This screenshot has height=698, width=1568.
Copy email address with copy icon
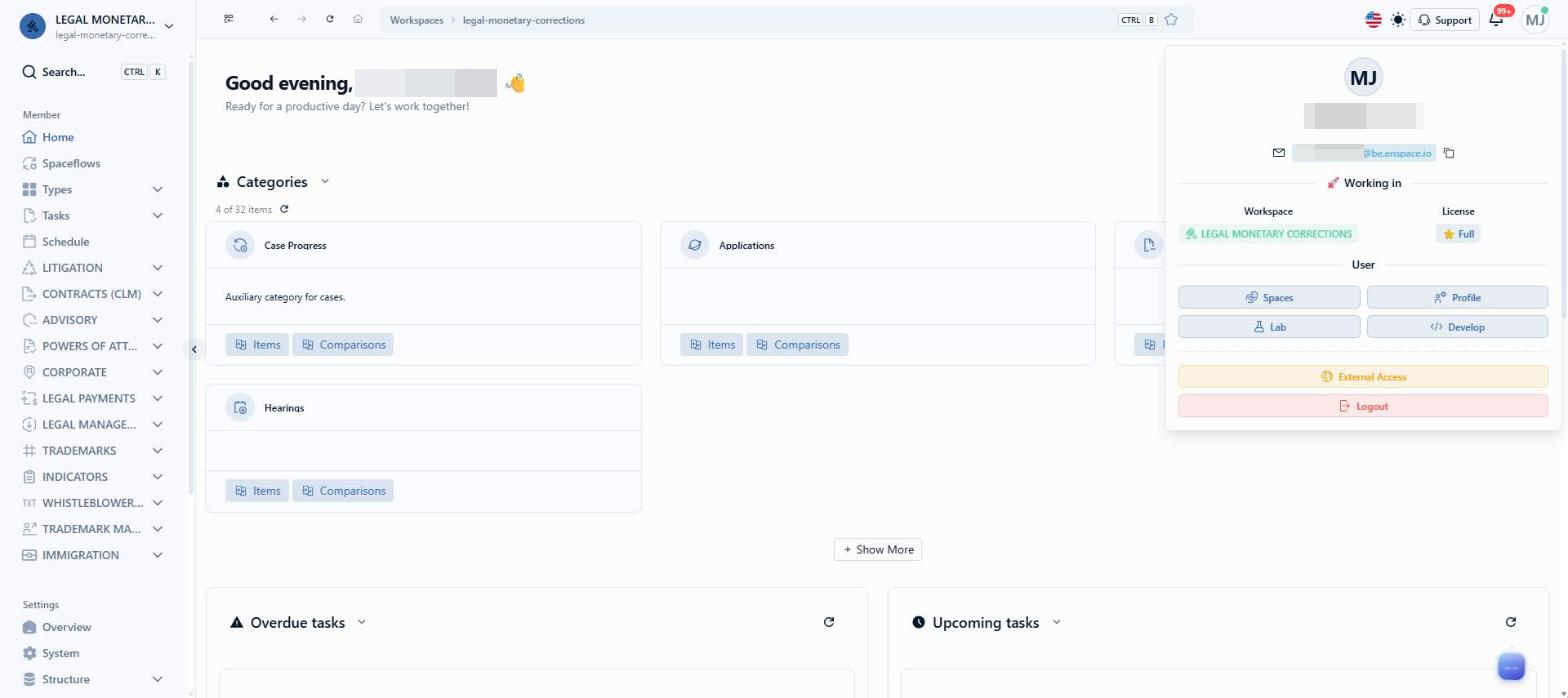tap(1448, 153)
